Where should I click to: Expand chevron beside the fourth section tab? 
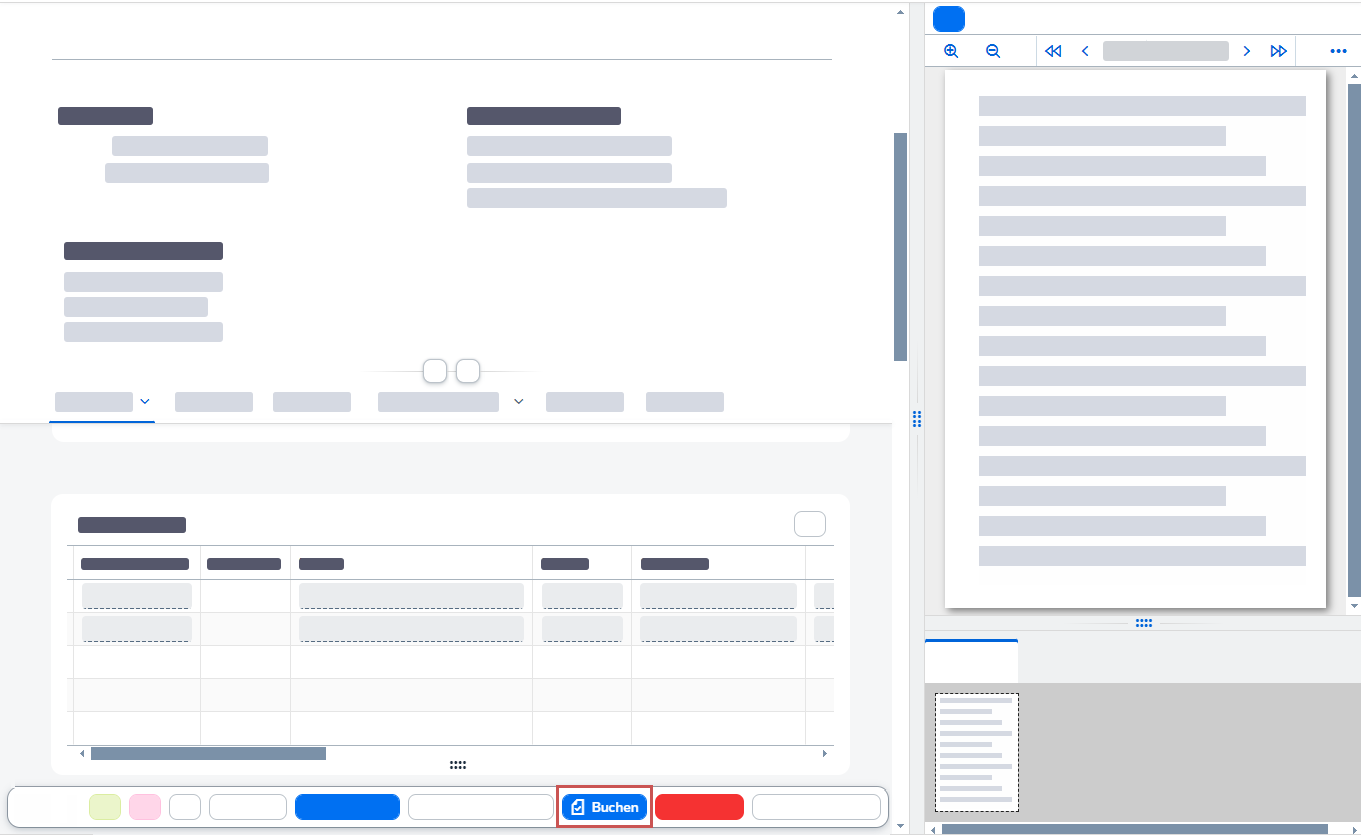518,402
